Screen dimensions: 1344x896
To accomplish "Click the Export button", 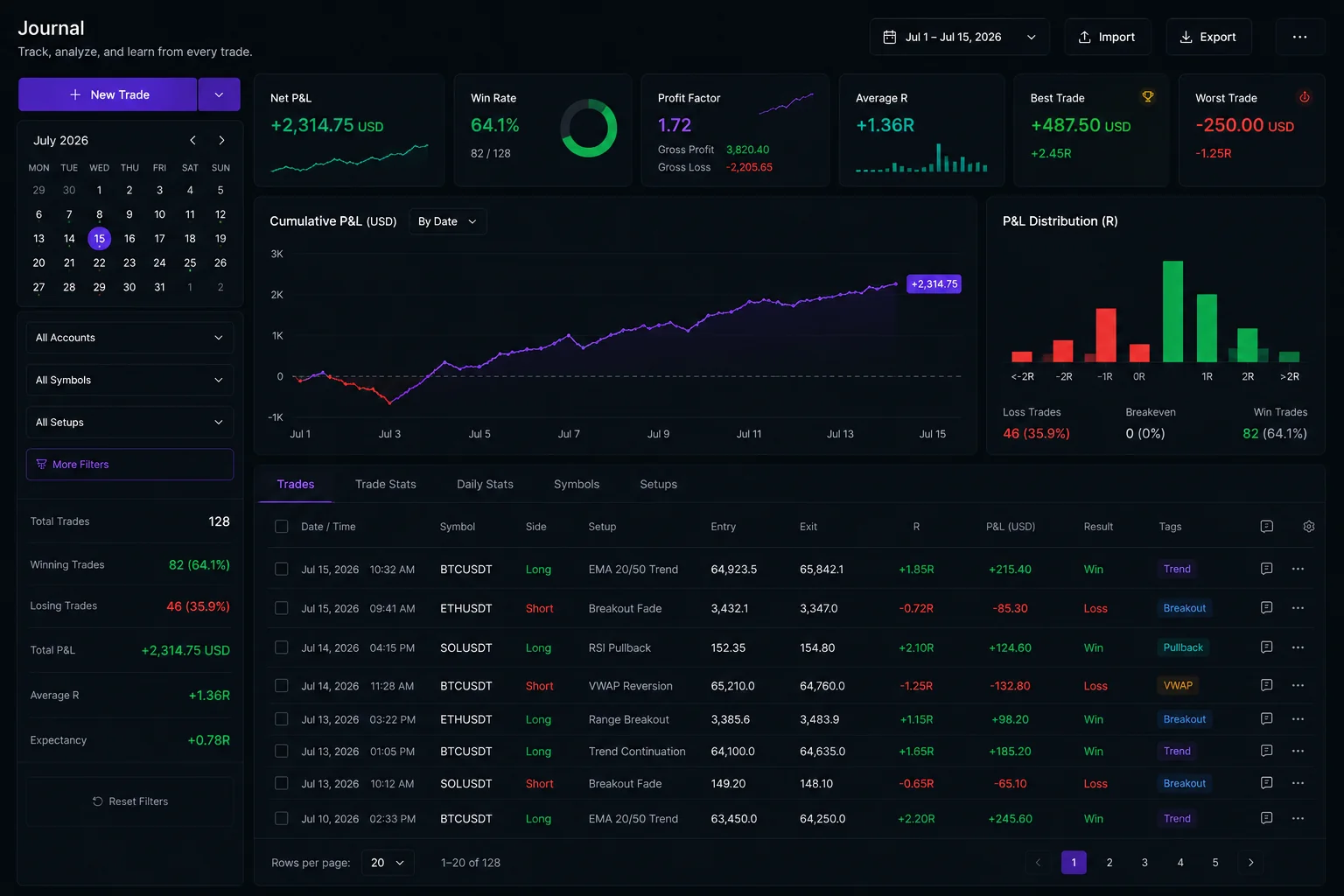I will [1208, 37].
